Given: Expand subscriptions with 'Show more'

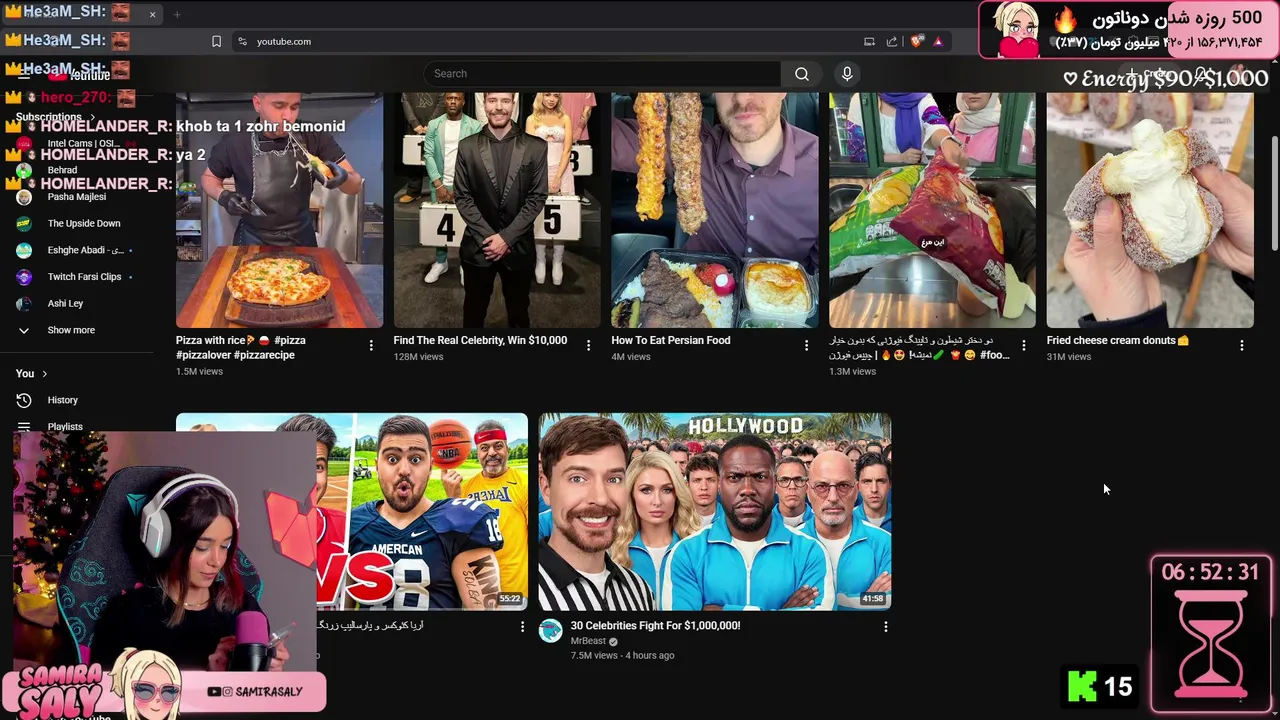Looking at the screenshot, I should coord(71,330).
